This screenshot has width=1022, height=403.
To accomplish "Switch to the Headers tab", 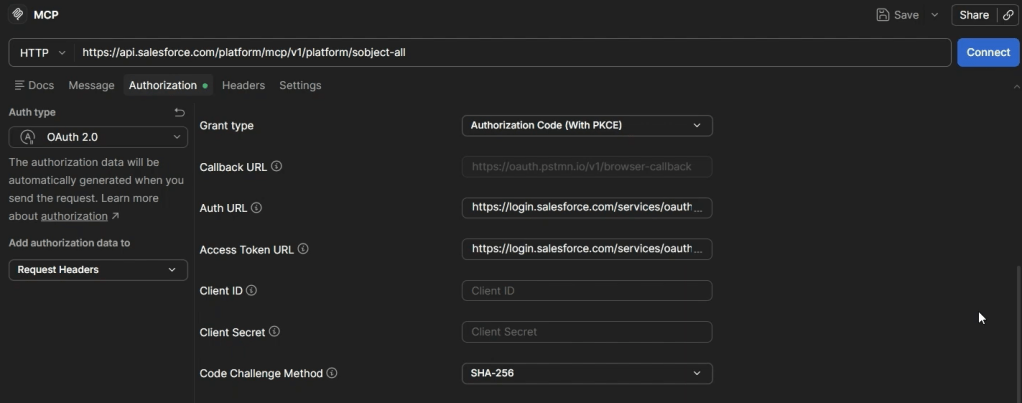I will pos(243,85).
